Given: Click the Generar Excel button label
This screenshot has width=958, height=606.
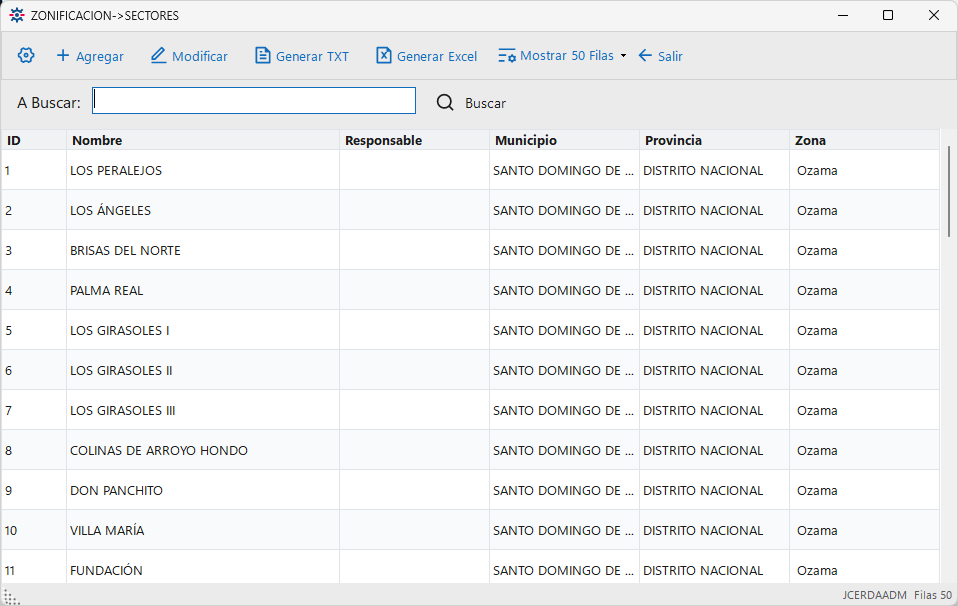Looking at the screenshot, I should pyautogui.click(x=437, y=57).
